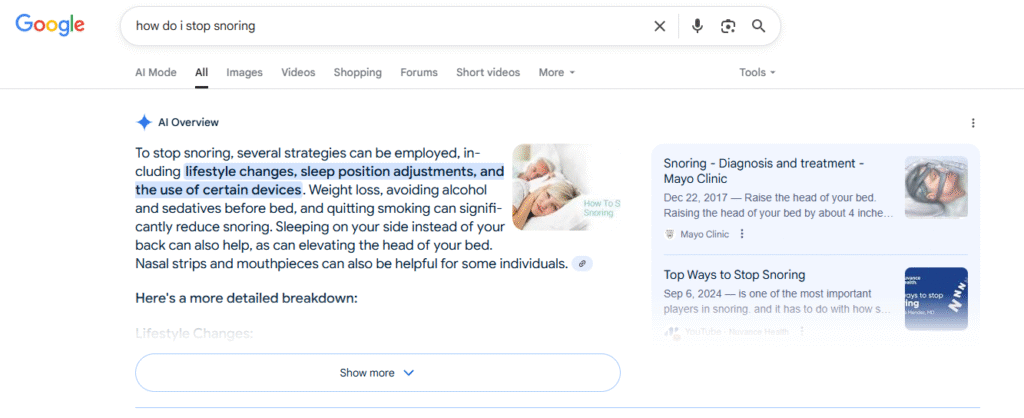Image resolution: width=1024 pixels, height=418 pixels.
Task: Start voice search with microphone icon
Action: (x=697, y=26)
